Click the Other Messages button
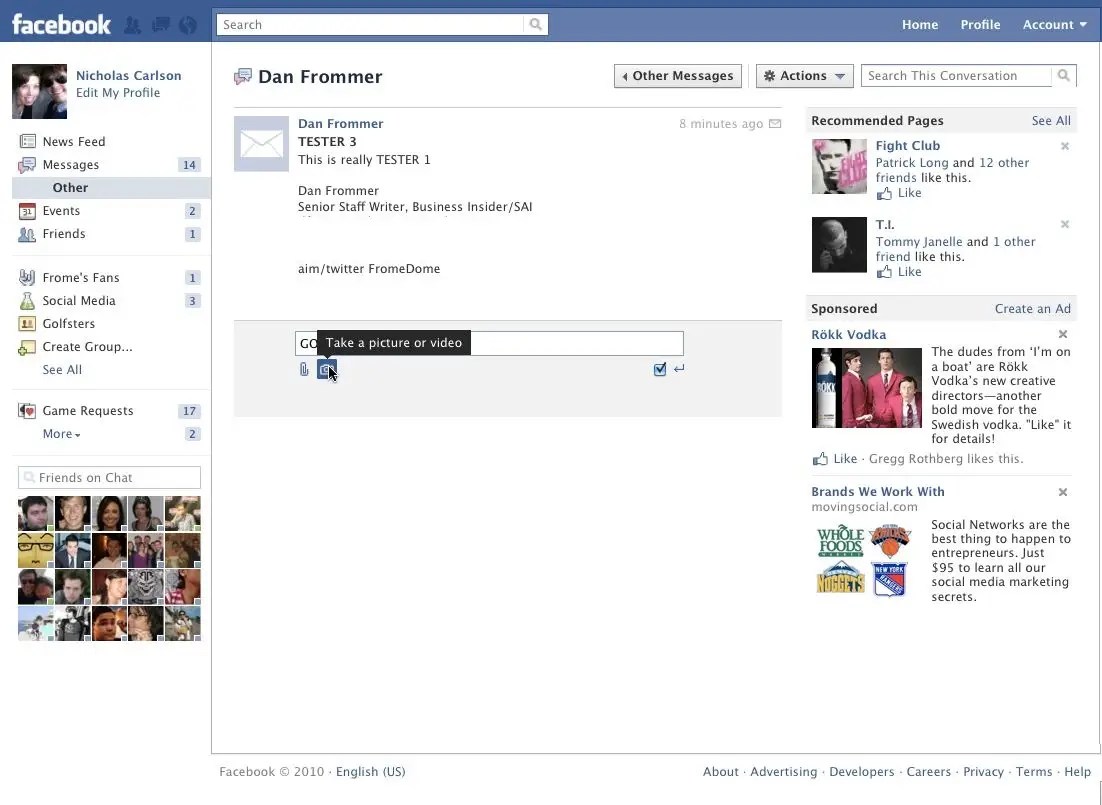This screenshot has height=805, width=1102. 677,75
